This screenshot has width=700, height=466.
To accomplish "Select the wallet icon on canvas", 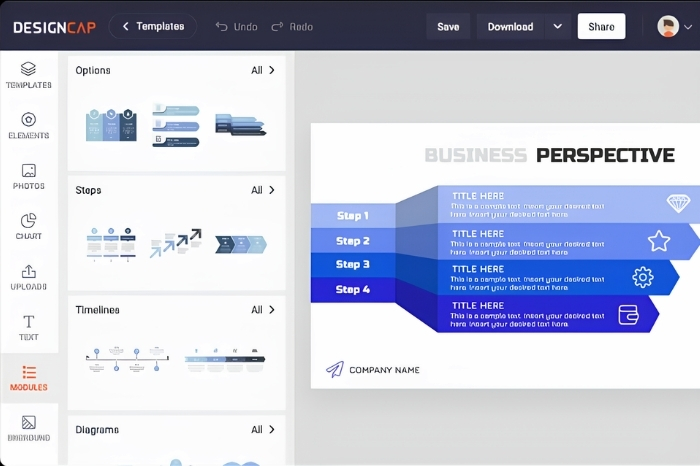I will coord(629,314).
